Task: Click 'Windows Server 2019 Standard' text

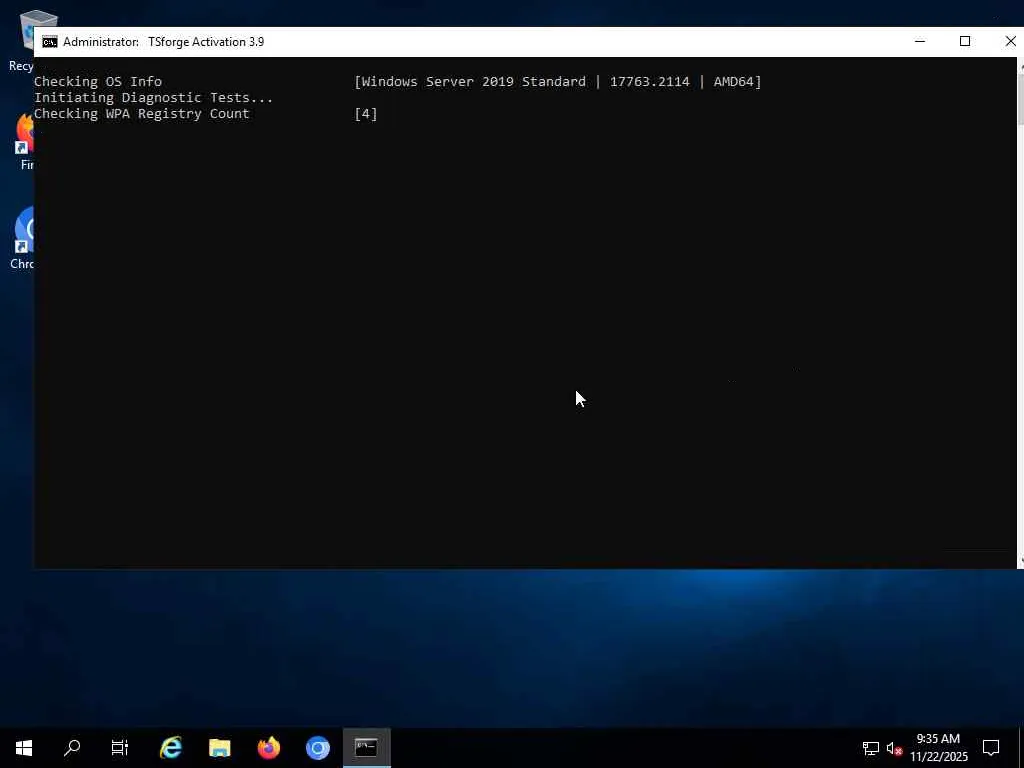Action: [x=473, y=82]
